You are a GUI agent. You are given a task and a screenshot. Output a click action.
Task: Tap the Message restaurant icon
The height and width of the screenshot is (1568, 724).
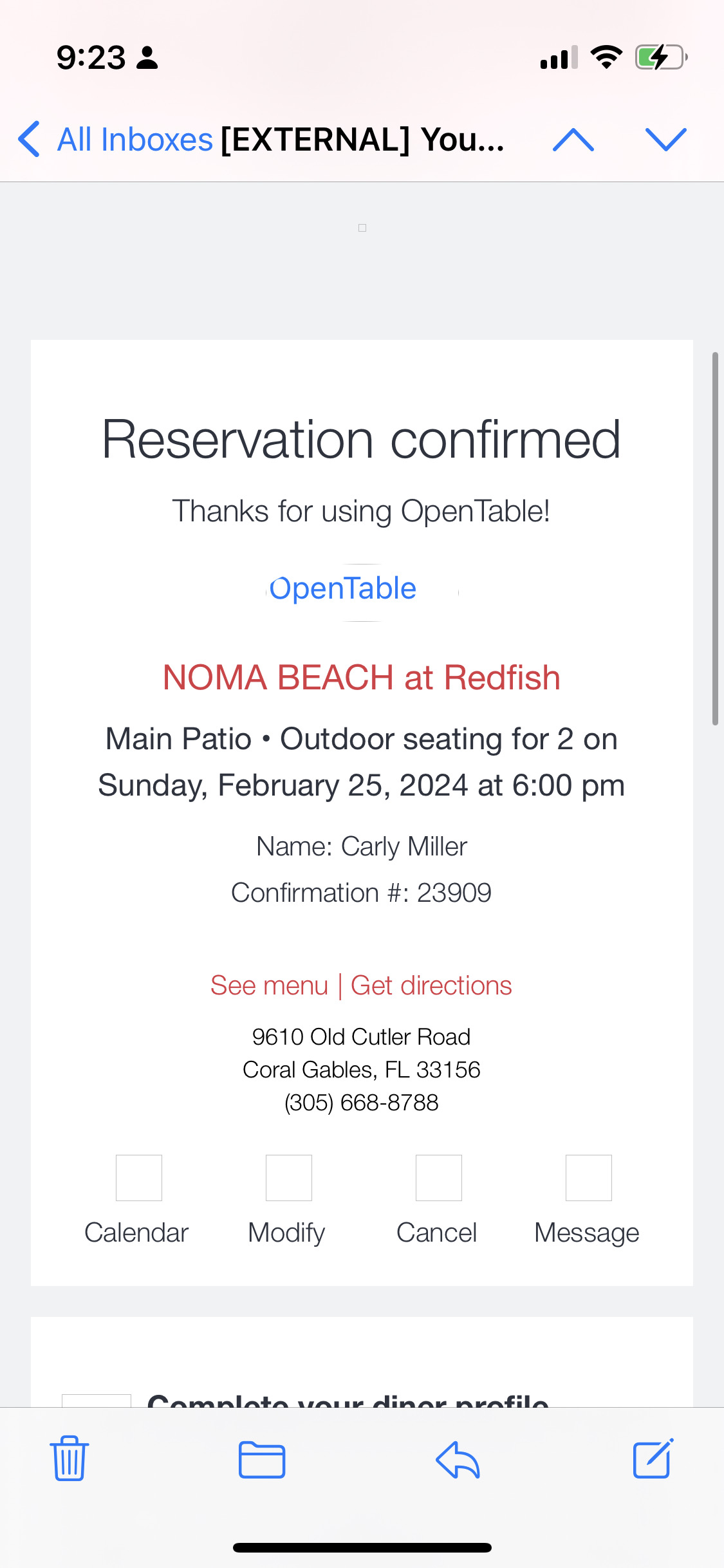tap(588, 1178)
